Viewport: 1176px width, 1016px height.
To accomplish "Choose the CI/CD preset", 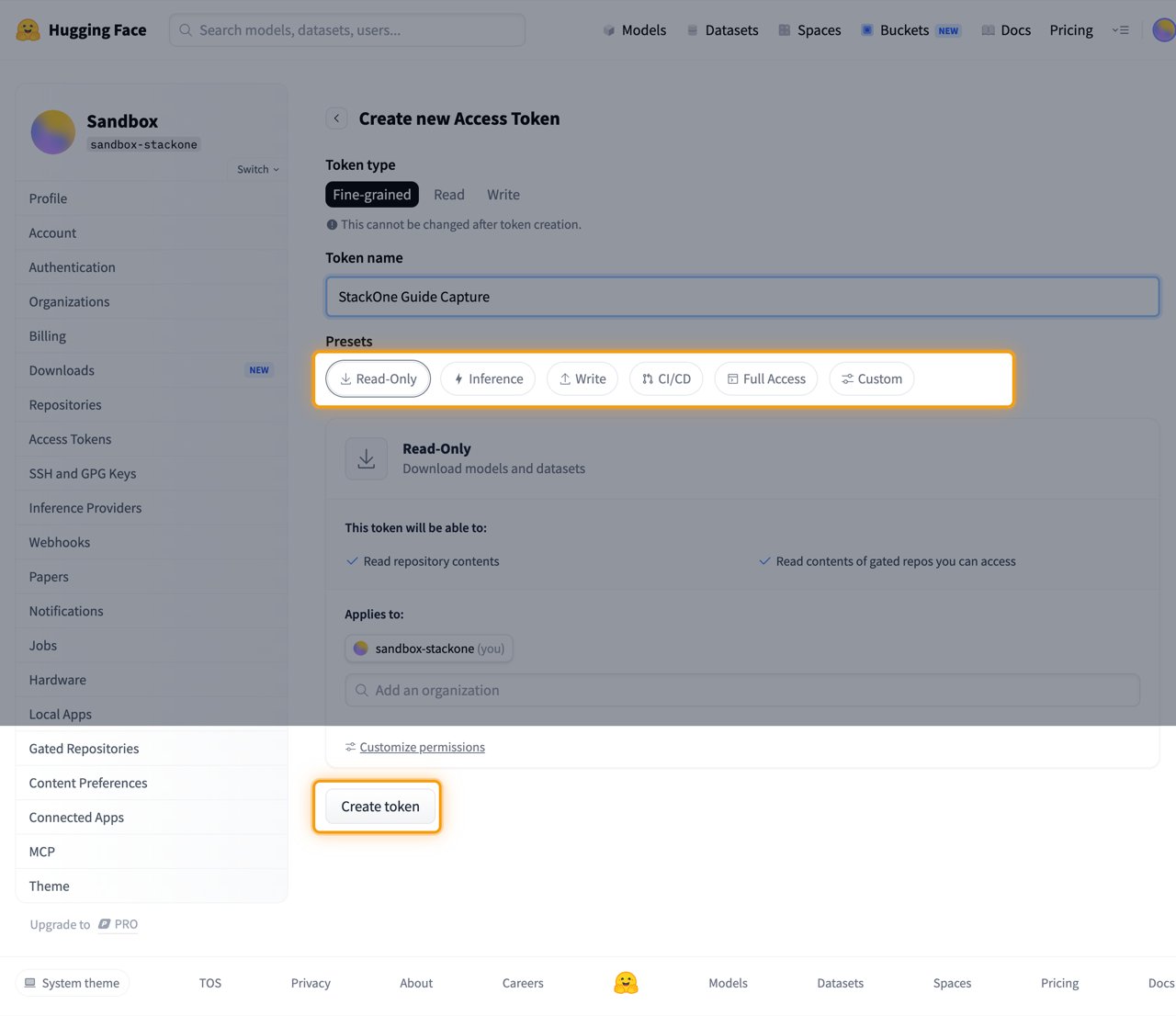I will pyautogui.click(x=666, y=378).
